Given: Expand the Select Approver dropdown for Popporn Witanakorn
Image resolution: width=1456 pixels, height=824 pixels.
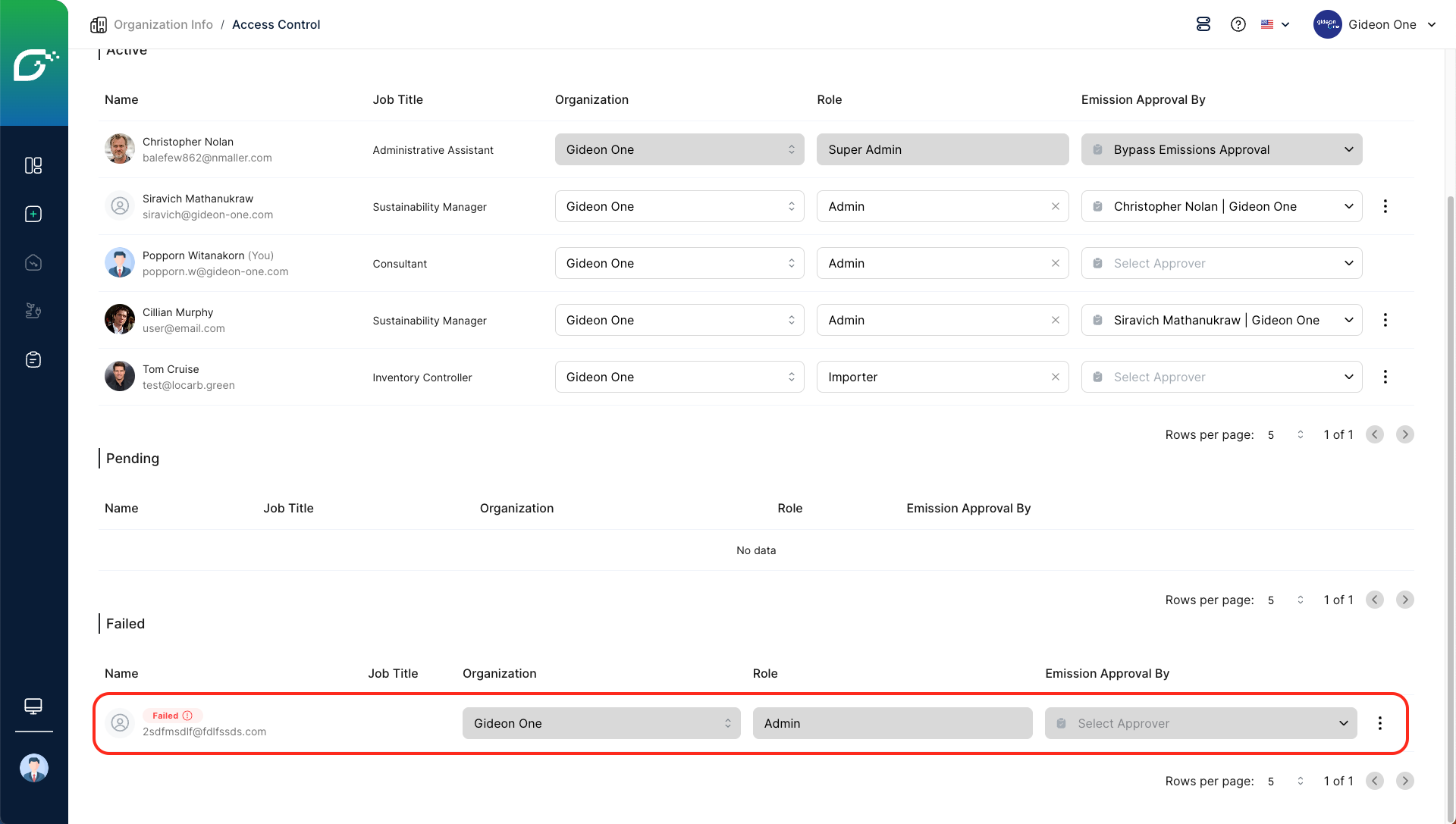Looking at the screenshot, I should 1221,263.
